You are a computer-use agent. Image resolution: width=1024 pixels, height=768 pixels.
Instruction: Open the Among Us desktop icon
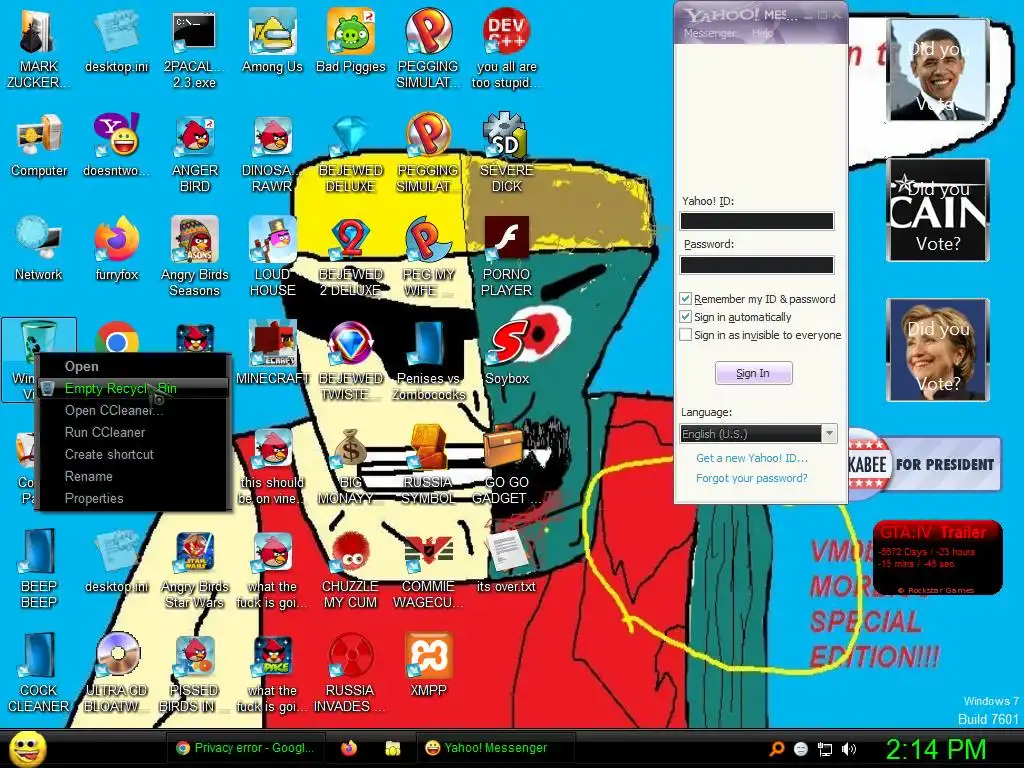coord(272,40)
